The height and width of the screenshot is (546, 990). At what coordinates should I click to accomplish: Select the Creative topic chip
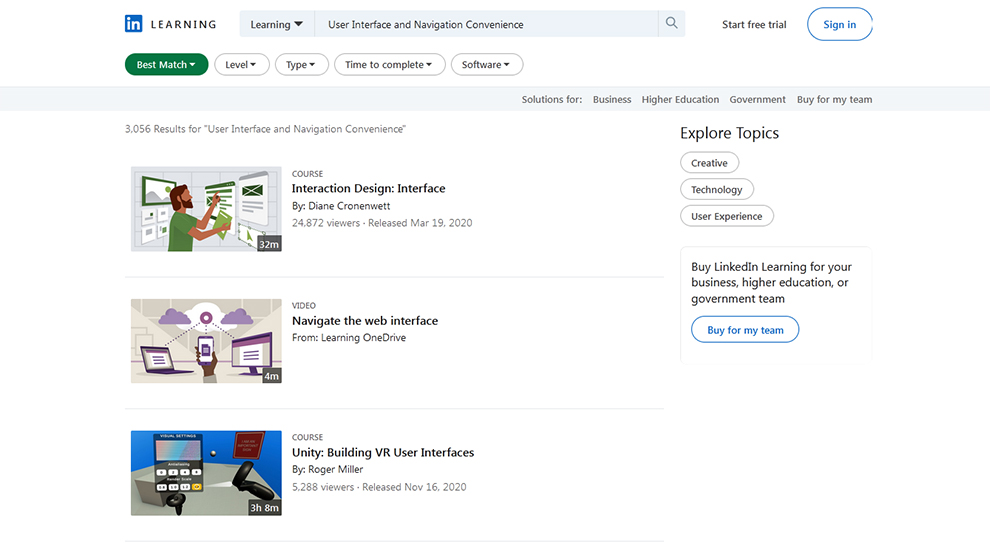click(709, 163)
